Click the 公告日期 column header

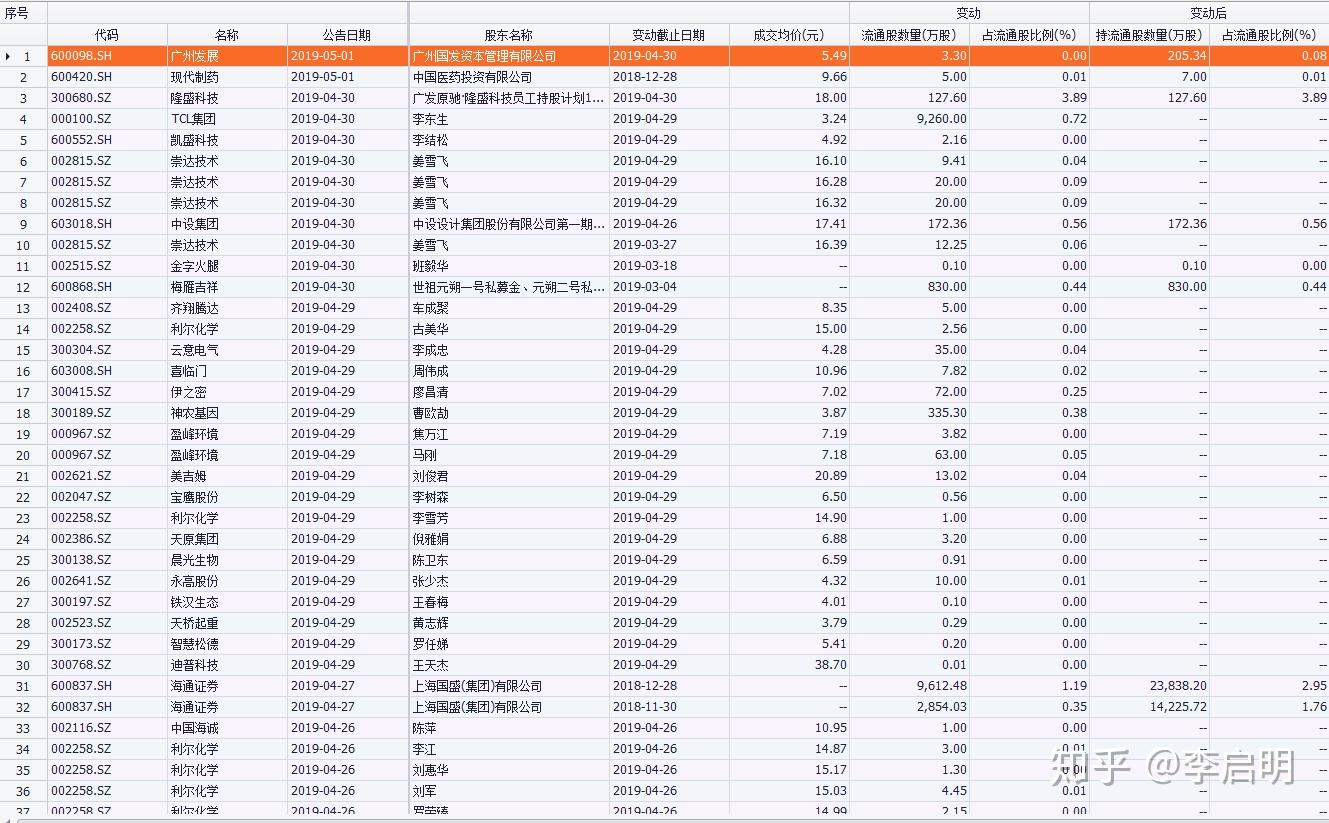[x=347, y=35]
